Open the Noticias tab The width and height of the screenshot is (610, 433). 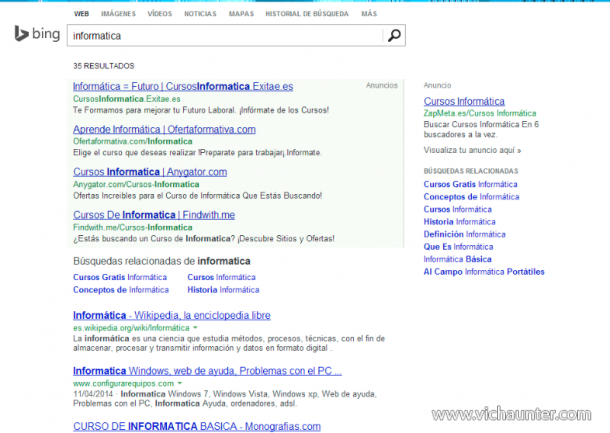point(200,14)
